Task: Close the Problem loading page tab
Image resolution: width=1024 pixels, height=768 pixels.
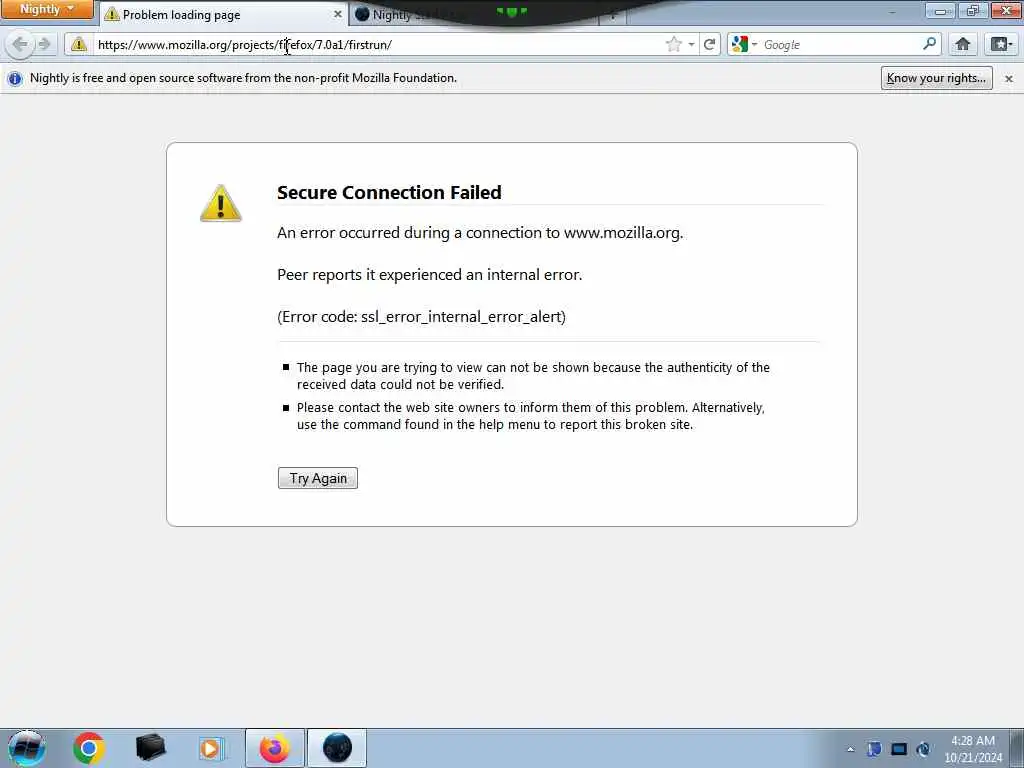Action: click(x=338, y=14)
